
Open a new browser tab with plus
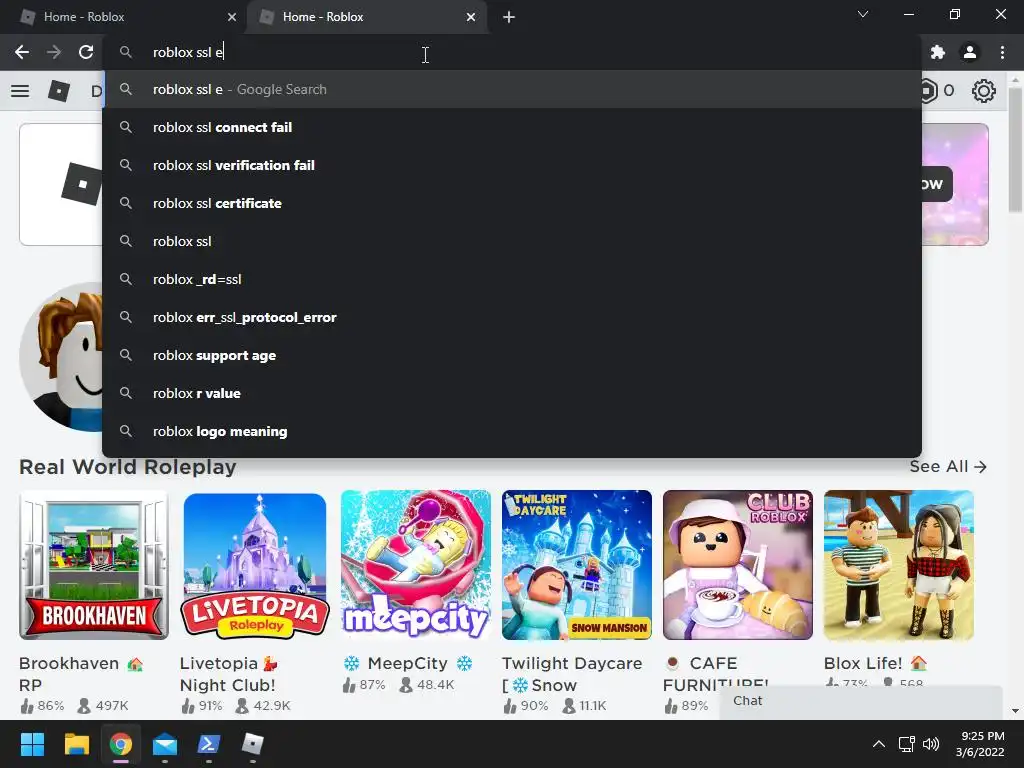(509, 17)
